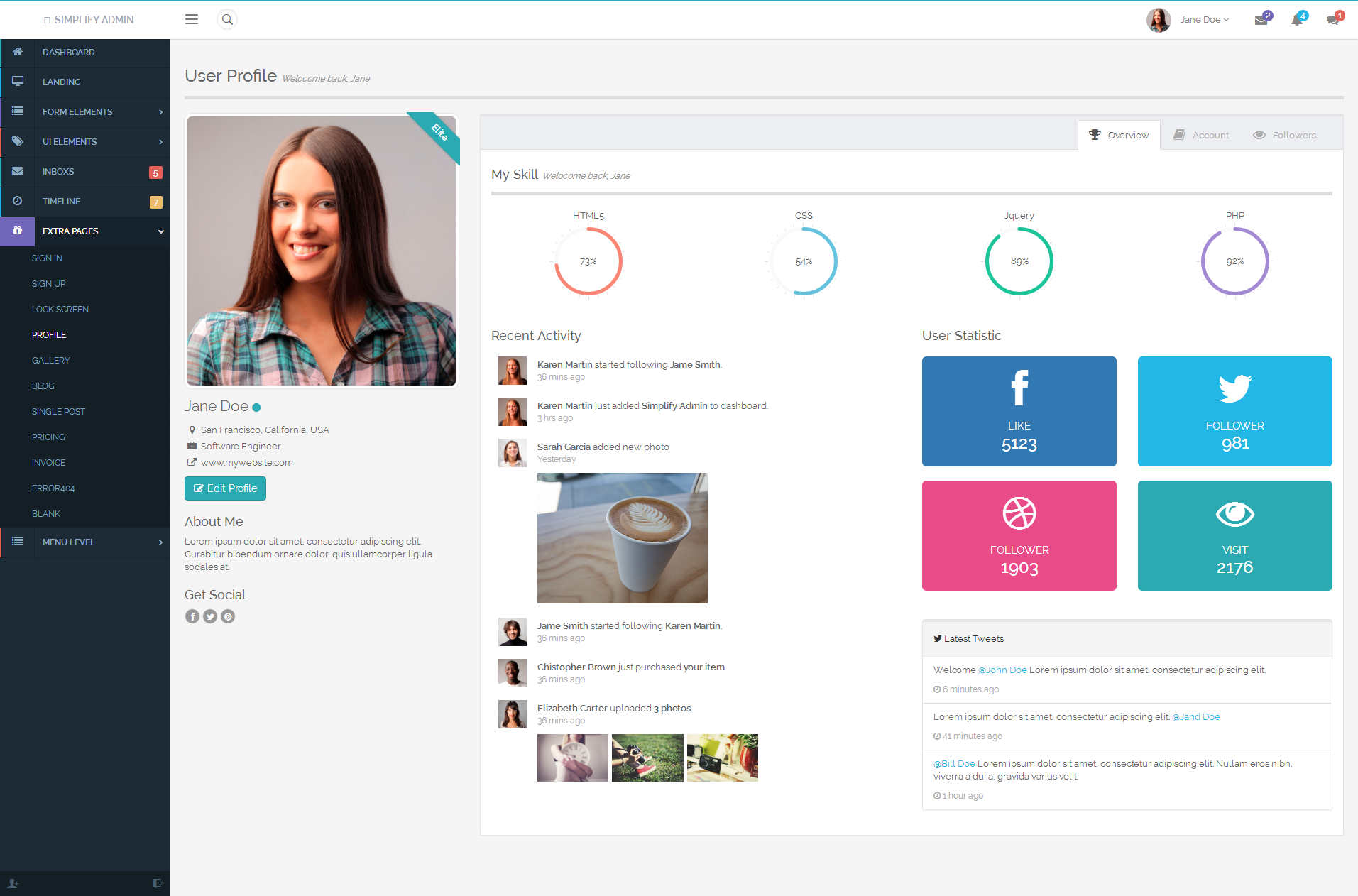Click the Inboxs envelope icon
Image resolution: width=1358 pixels, height=896 pixels.
point(18,171)
